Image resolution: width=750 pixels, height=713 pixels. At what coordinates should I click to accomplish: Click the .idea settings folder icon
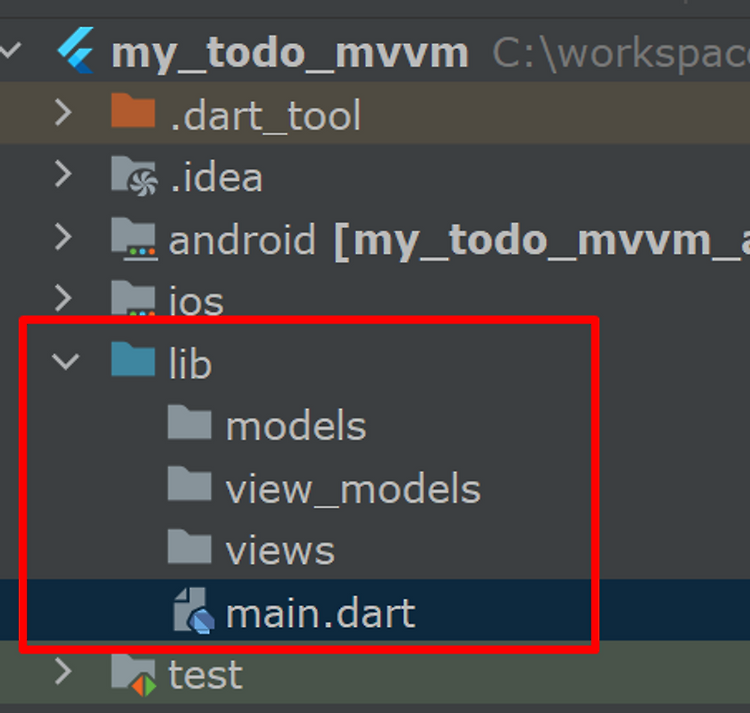click(x=134, y=176)
